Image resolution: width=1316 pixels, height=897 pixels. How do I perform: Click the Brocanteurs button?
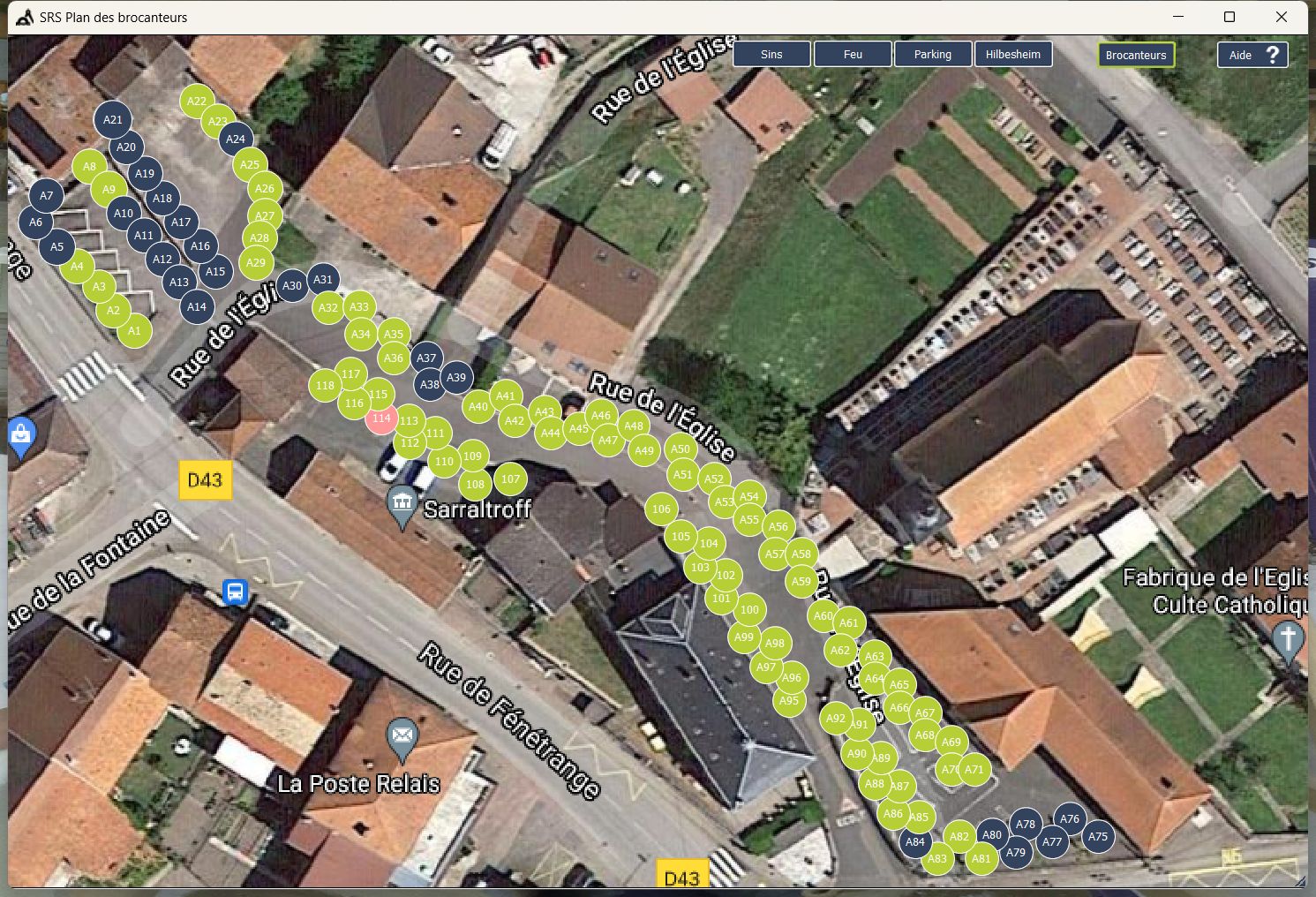(1136, 55)
